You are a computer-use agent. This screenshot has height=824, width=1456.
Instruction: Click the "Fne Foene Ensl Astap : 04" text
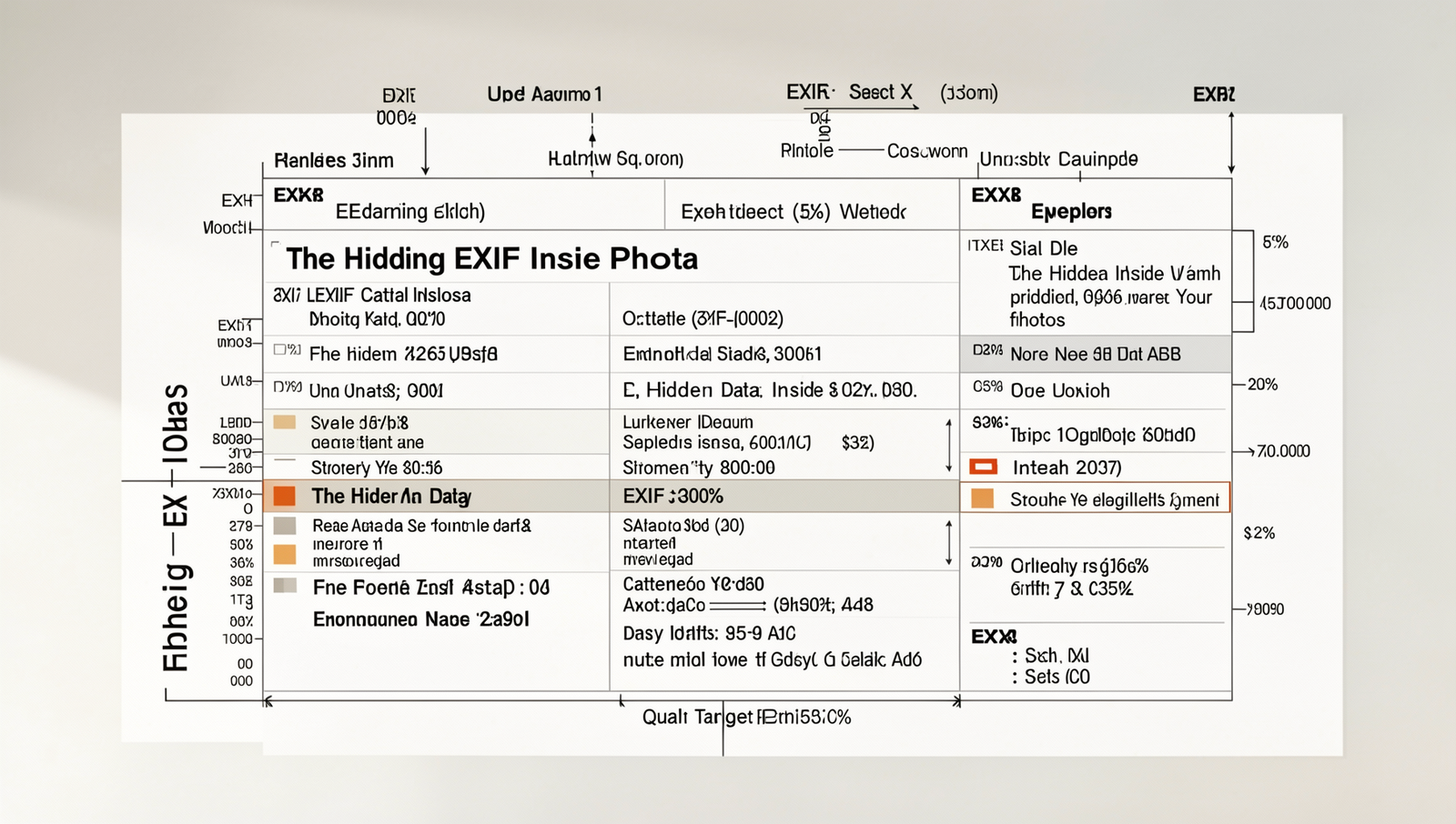pos(431,588)
